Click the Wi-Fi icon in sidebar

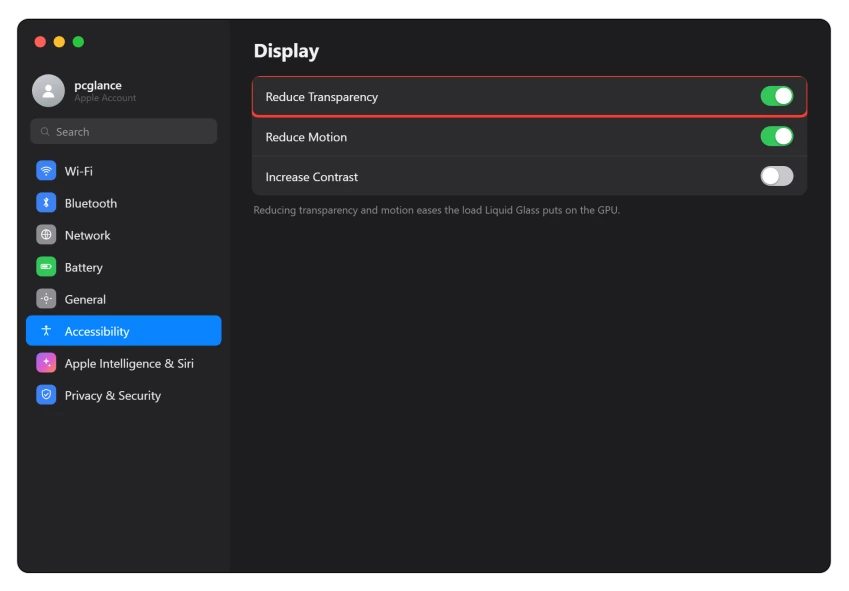click(x=46, y=171)
